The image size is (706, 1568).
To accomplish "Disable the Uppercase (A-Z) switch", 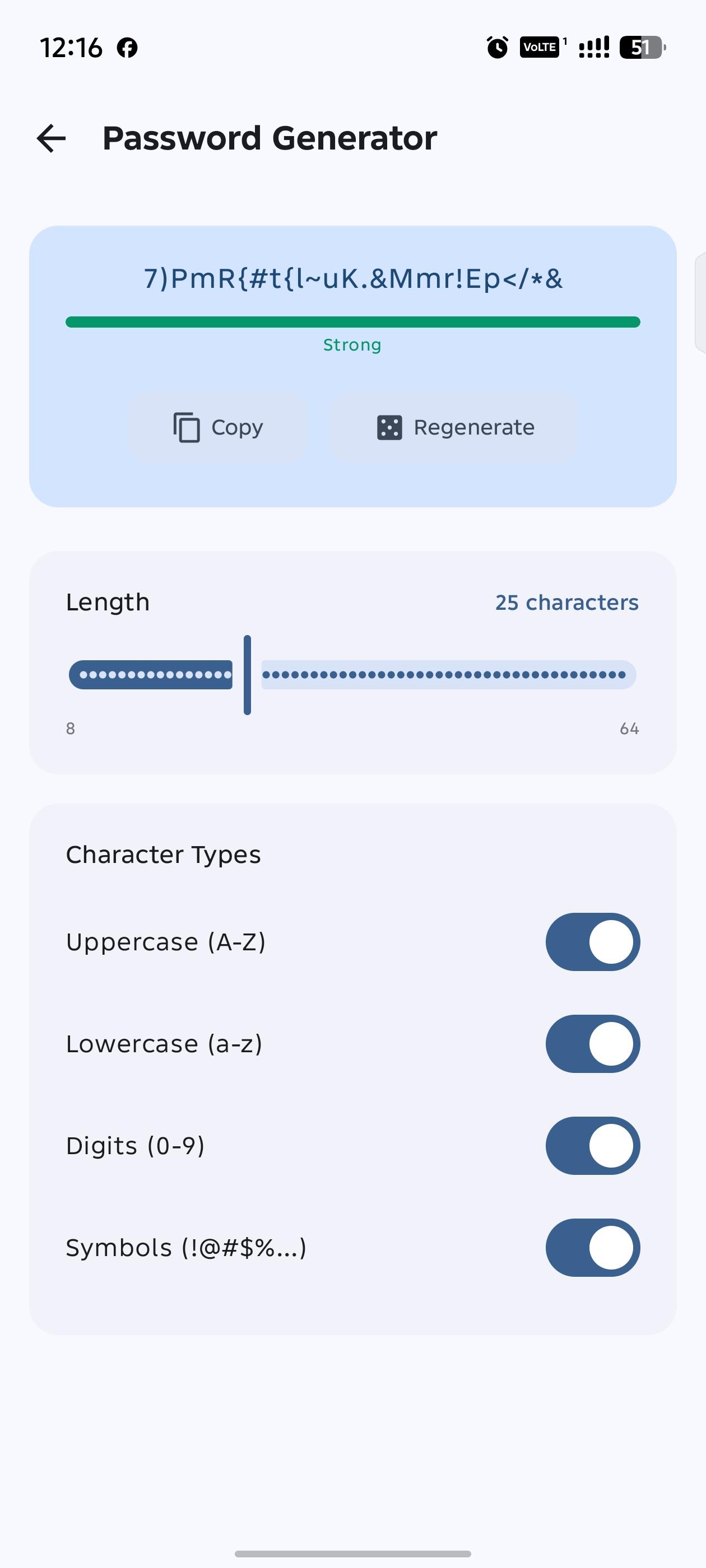I will coord(593,942).
